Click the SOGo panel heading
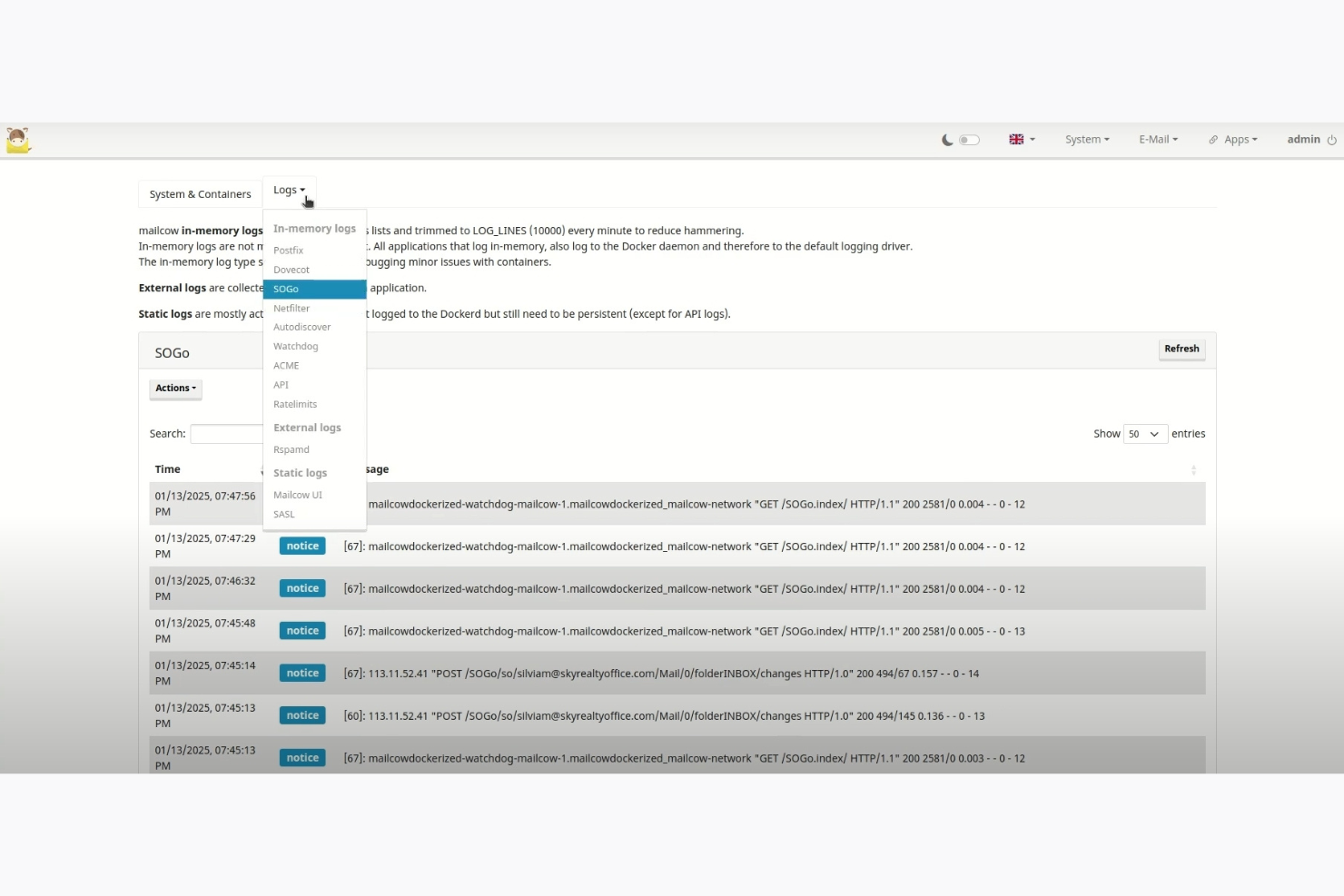This screenshot has width=1344, height=896. click(172, 353)
